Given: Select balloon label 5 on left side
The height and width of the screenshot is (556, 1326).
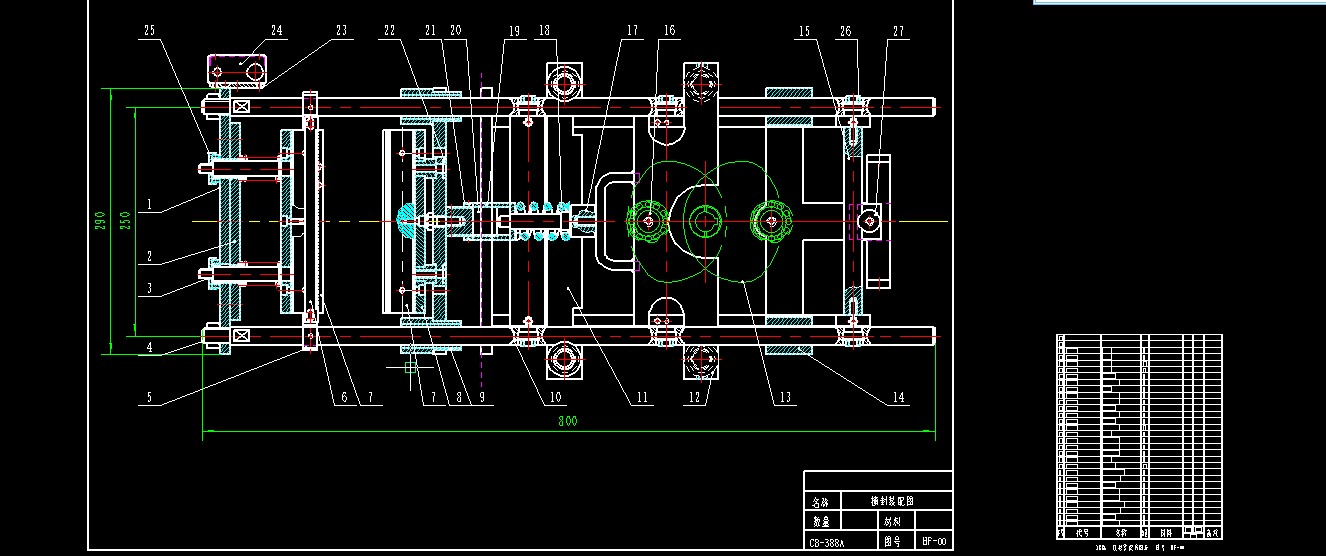Looking at the screenshot, I should point(148,398).
